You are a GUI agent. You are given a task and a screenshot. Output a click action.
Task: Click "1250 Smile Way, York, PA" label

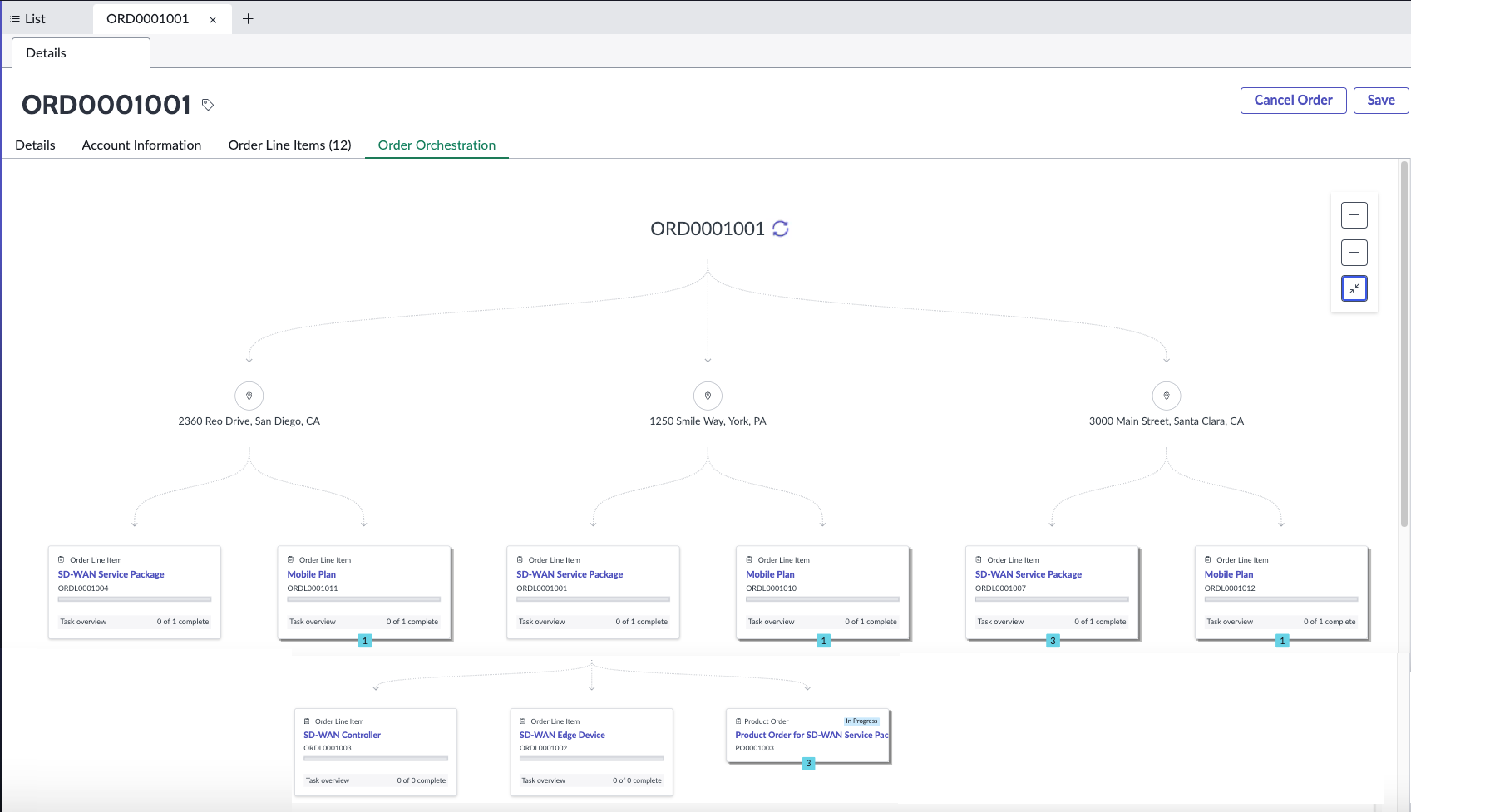point(708,421)
